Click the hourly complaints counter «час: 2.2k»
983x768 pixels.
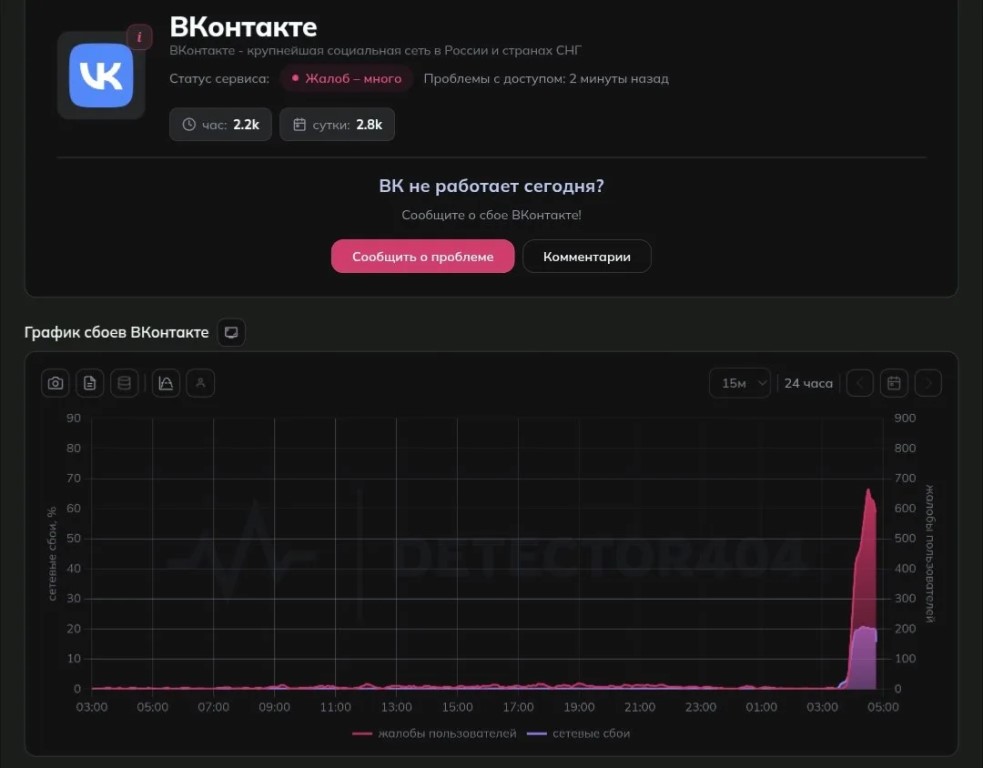(x=220, y=124)
